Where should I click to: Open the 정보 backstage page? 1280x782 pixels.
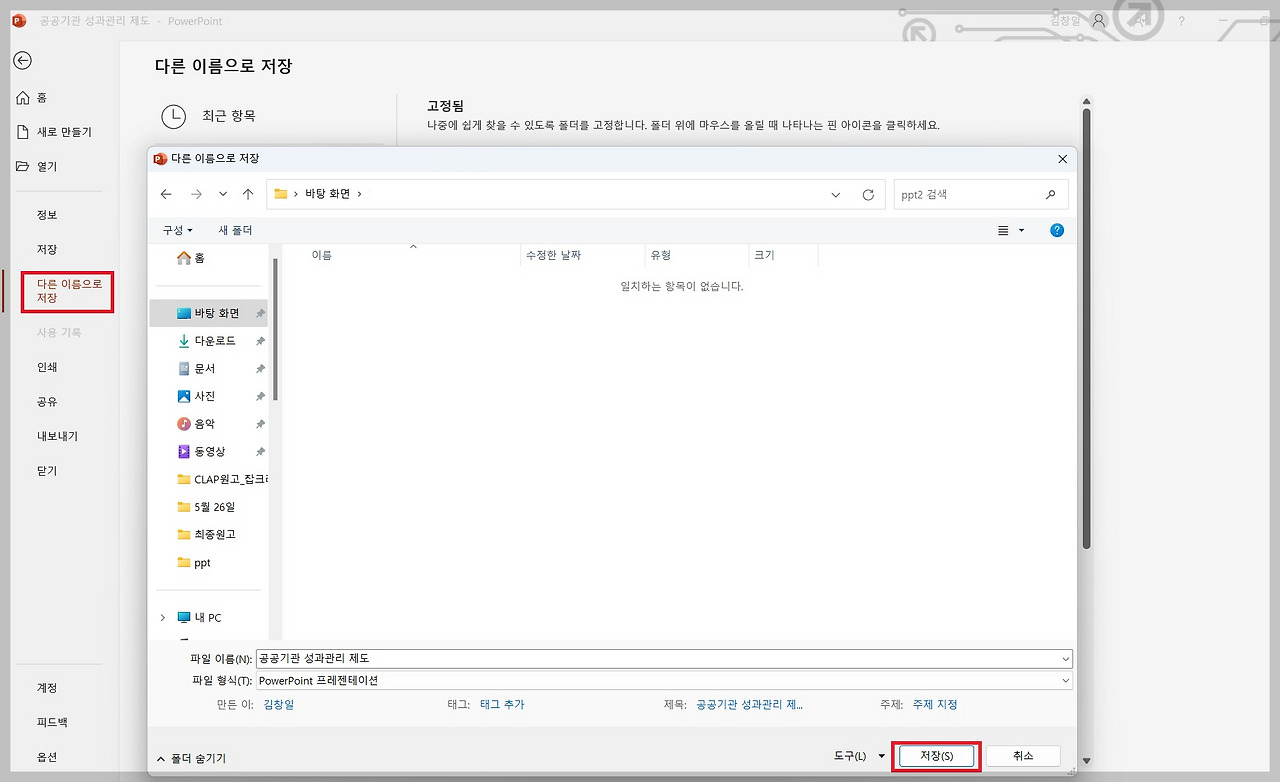(x=47, y=215)
